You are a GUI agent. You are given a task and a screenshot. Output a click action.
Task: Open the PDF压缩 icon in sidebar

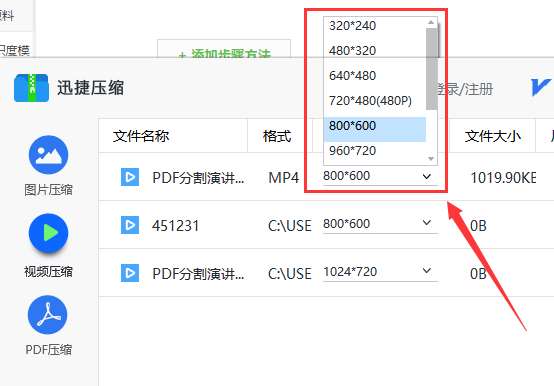tap(48, 315)
